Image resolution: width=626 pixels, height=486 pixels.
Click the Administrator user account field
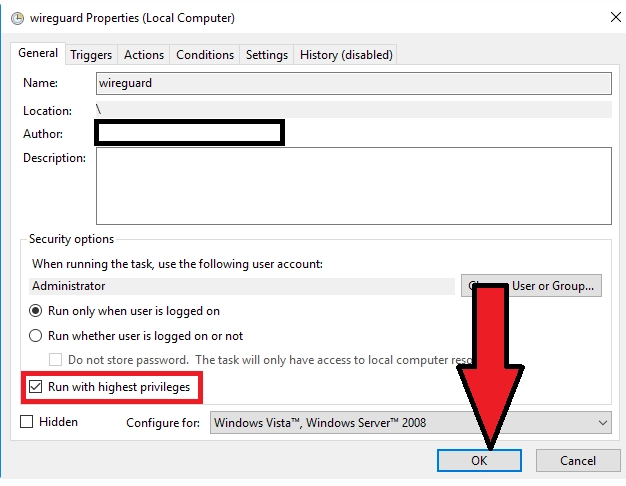pos(242,286)
